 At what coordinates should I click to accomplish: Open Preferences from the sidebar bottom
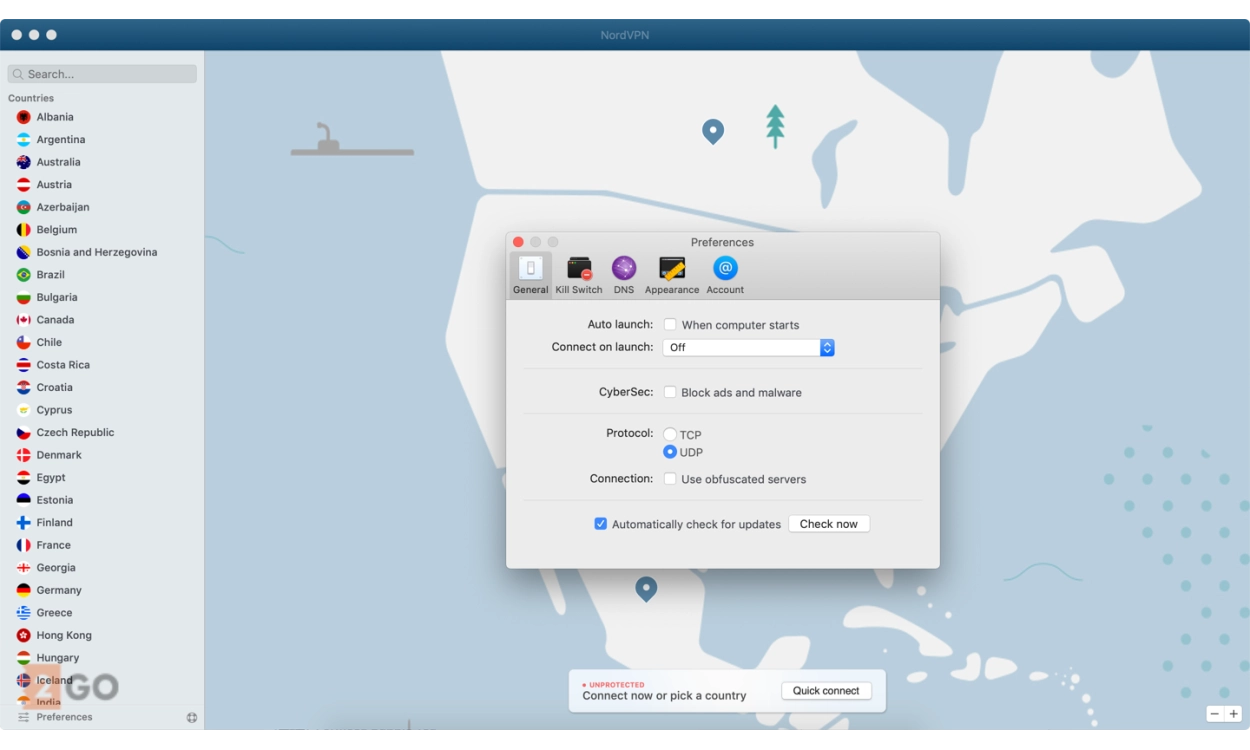coord(64,717)
